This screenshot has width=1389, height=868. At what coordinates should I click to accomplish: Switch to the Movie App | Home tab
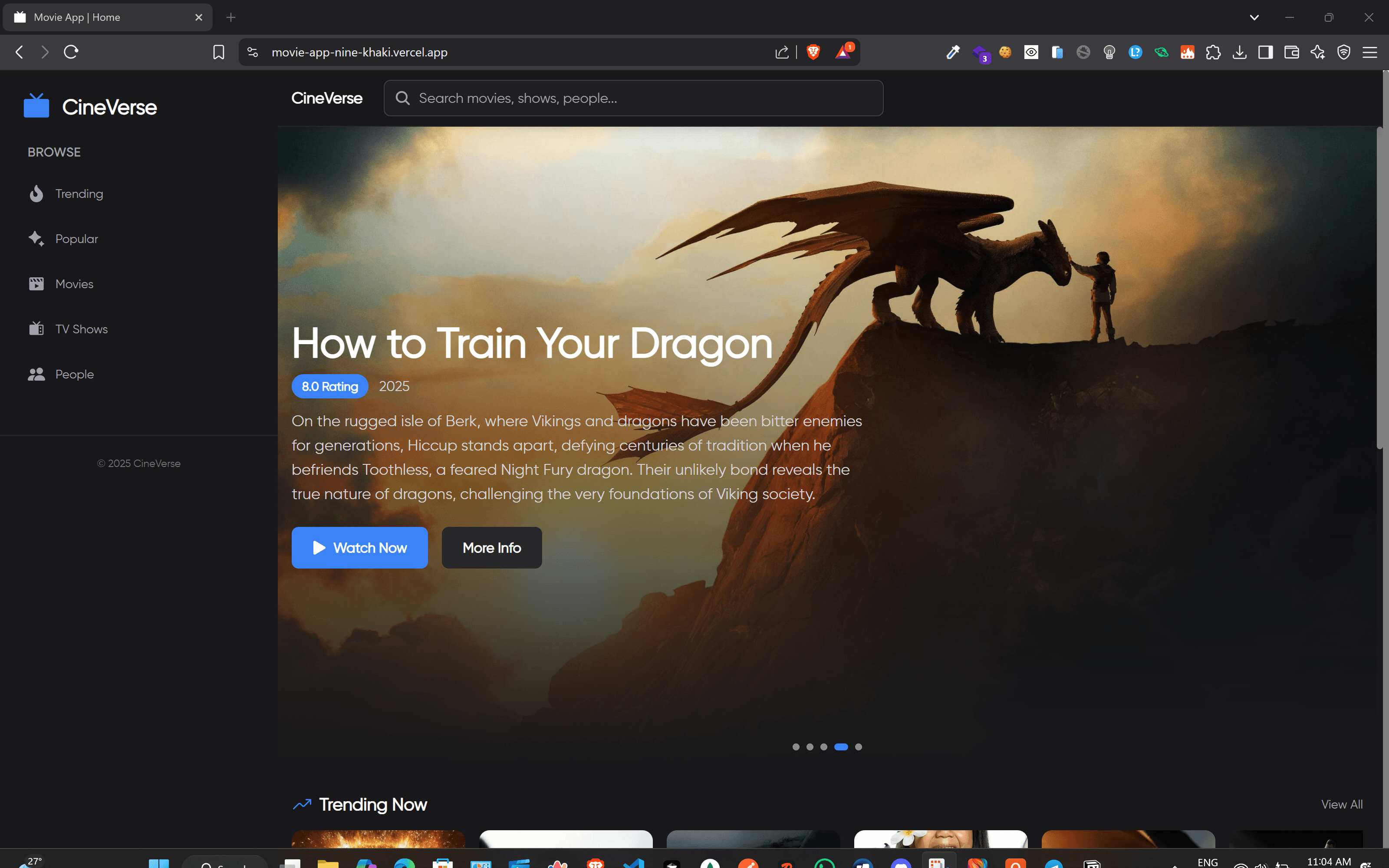107,17
